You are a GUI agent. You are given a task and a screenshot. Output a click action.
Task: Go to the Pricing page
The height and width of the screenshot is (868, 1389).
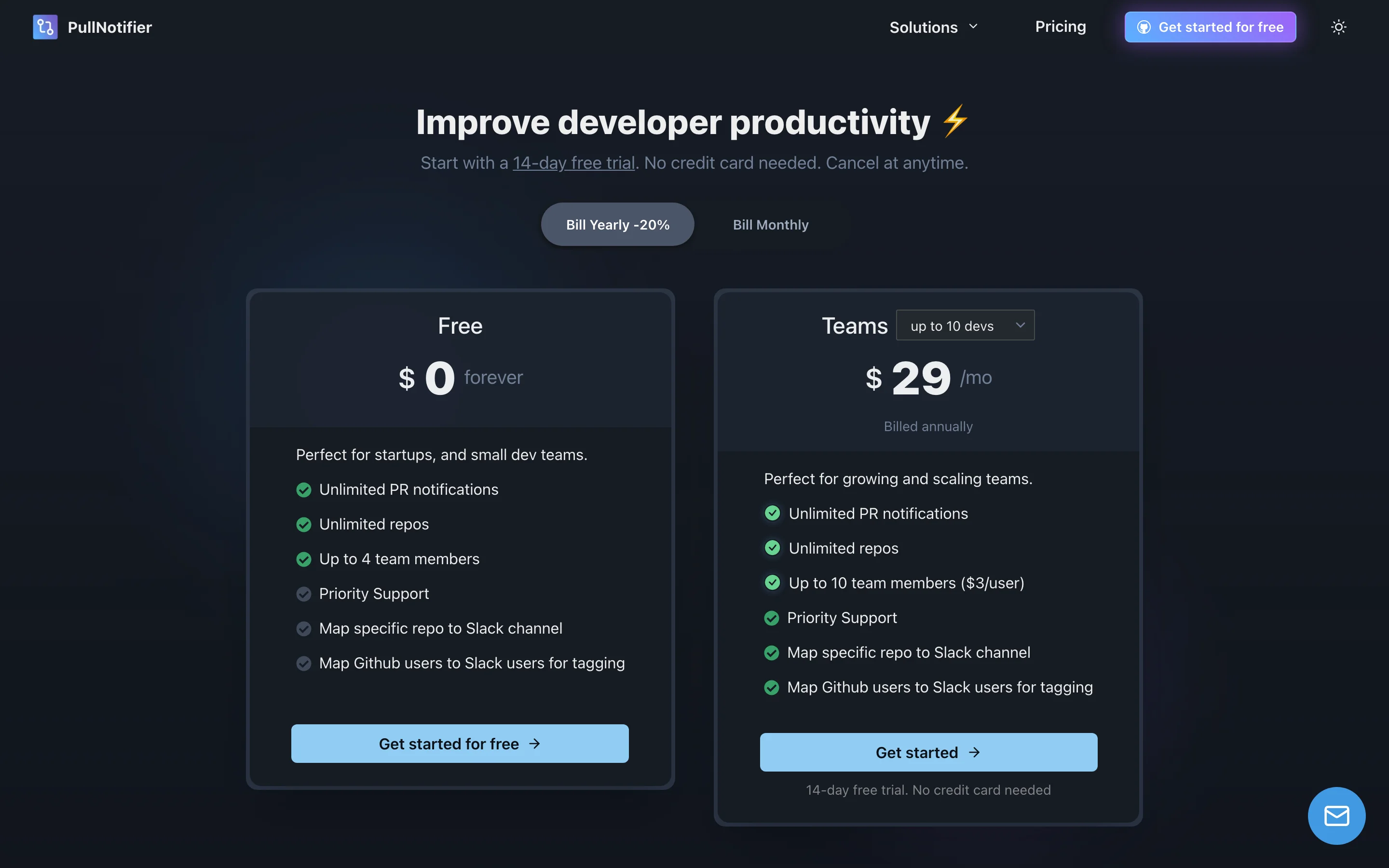pyautogui.click(x=1060, y=27)
